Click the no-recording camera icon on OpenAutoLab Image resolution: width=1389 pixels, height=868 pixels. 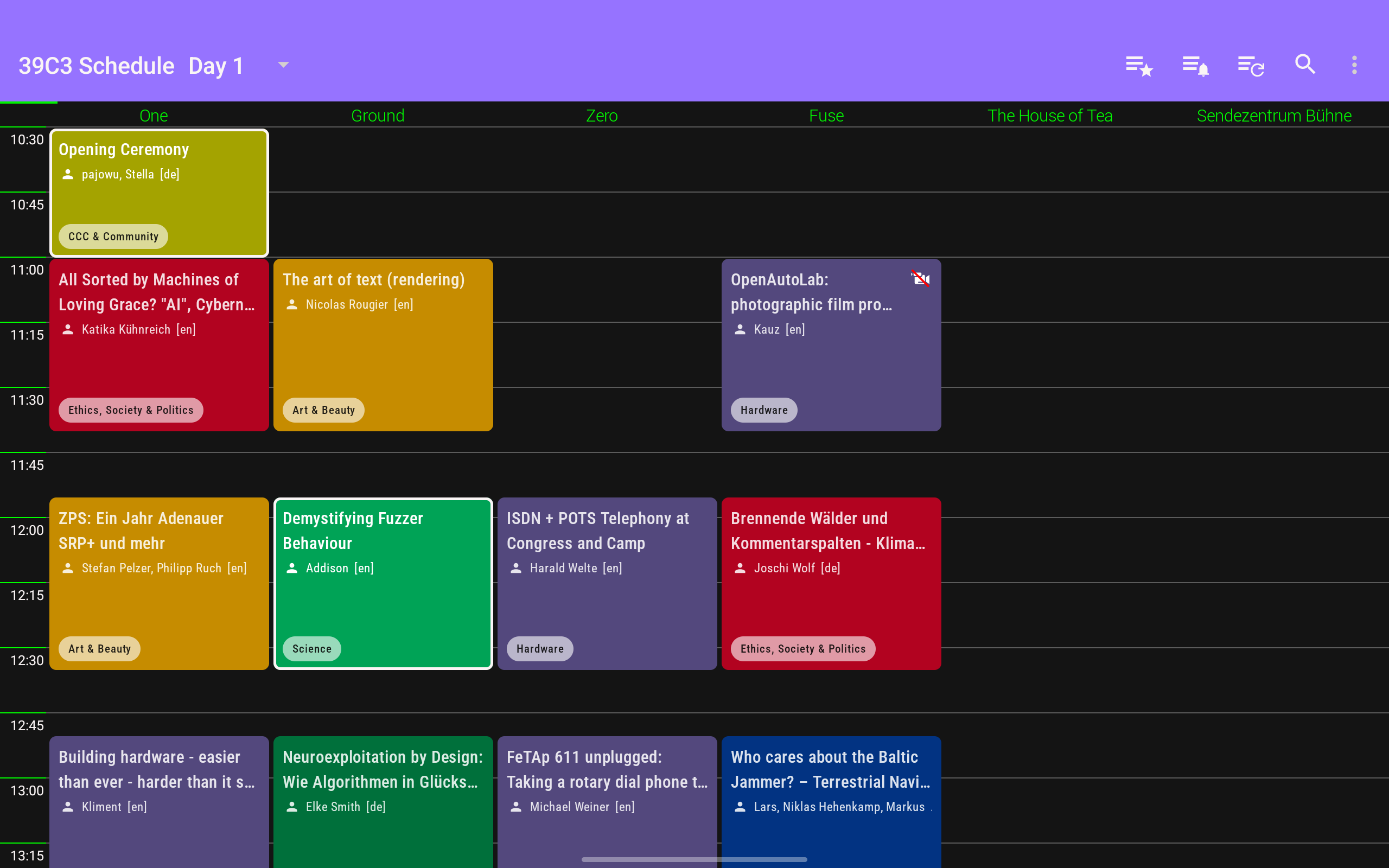click(920, 278)
